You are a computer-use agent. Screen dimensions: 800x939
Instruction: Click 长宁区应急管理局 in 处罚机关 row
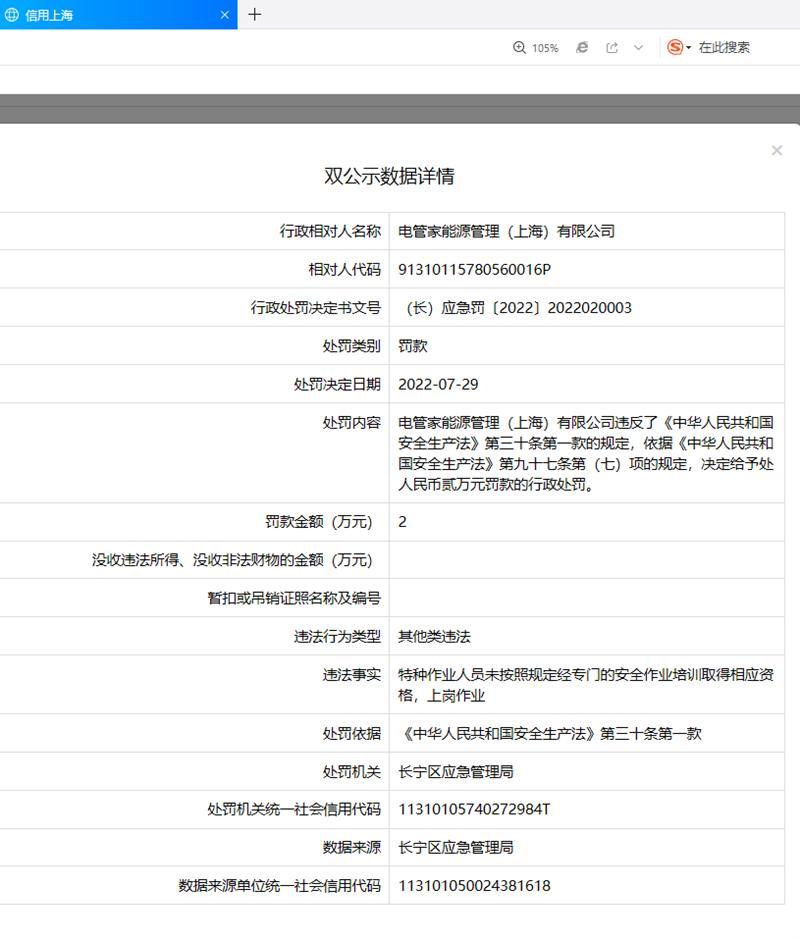click(456, 772)
